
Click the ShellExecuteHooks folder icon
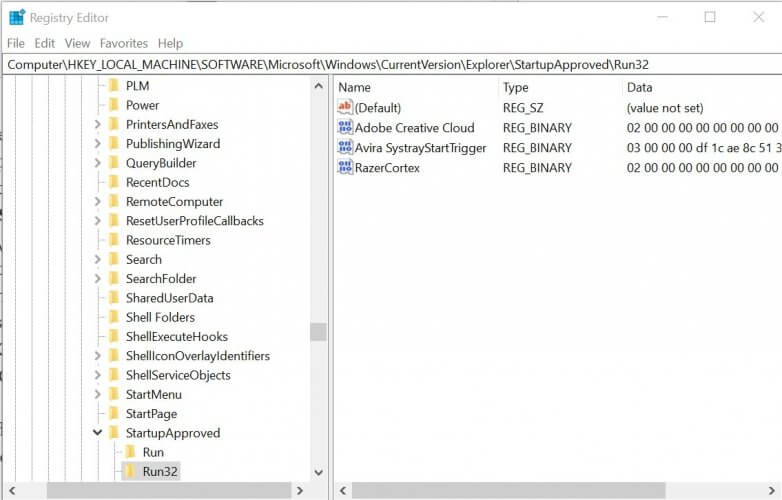(114, 336)
